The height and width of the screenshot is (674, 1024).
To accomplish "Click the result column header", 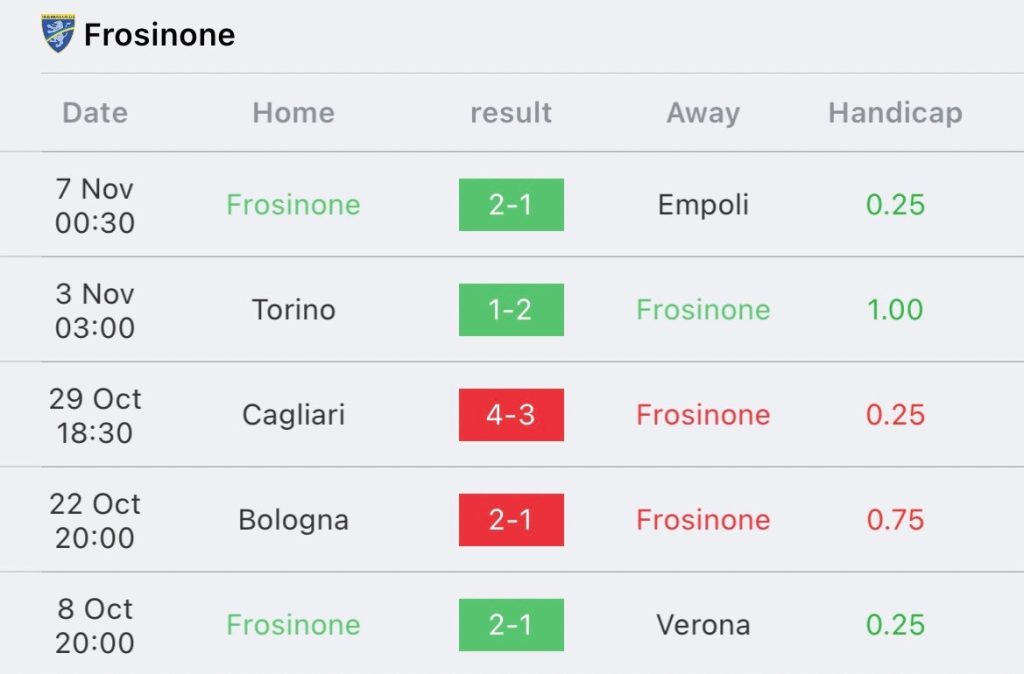I will tap(511, 113).
